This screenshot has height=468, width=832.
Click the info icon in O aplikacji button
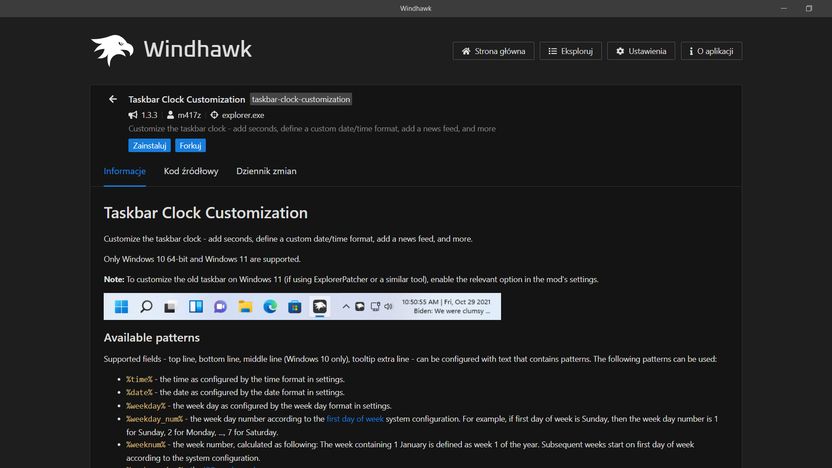tap(691, 51)
